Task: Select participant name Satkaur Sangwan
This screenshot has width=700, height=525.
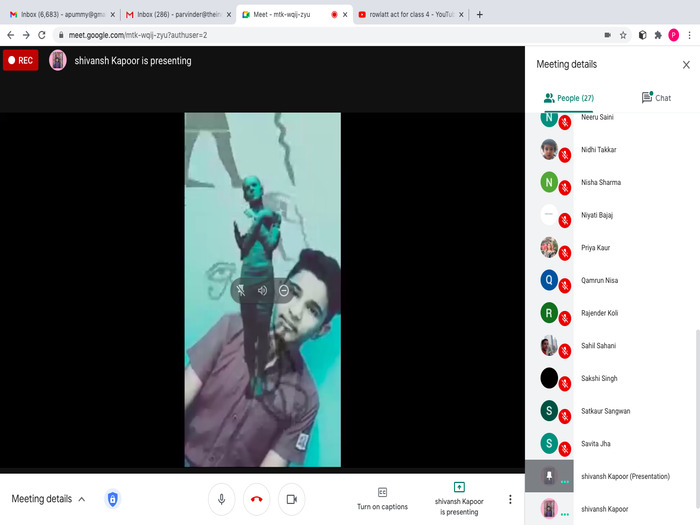Action: (605, 411)
